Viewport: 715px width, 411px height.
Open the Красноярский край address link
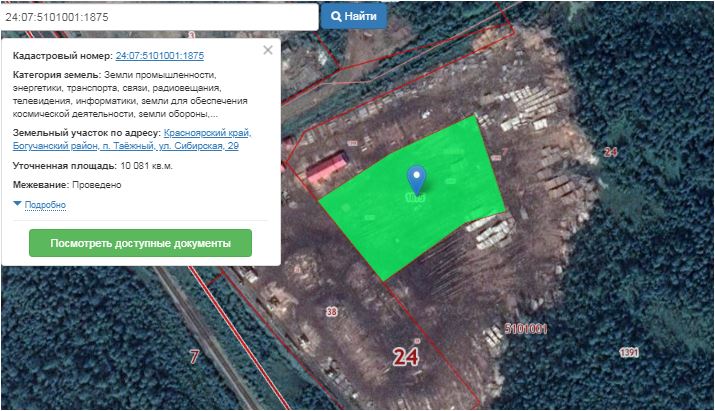pos(207,133)
